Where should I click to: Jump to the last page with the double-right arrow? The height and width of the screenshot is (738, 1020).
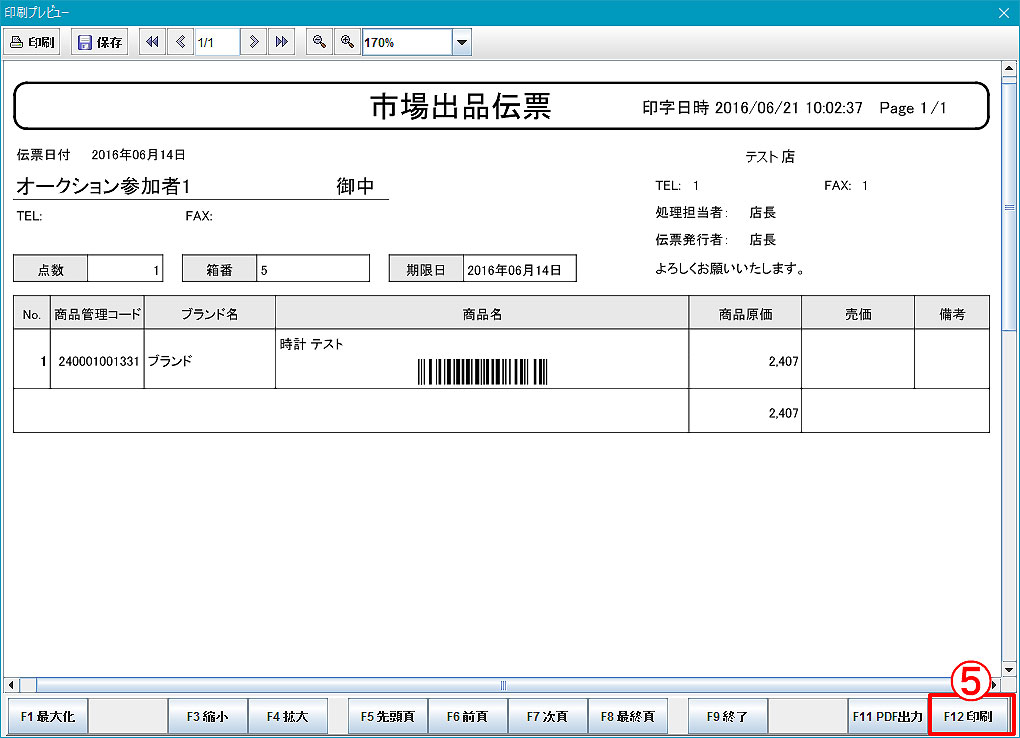tap(281, 41)
